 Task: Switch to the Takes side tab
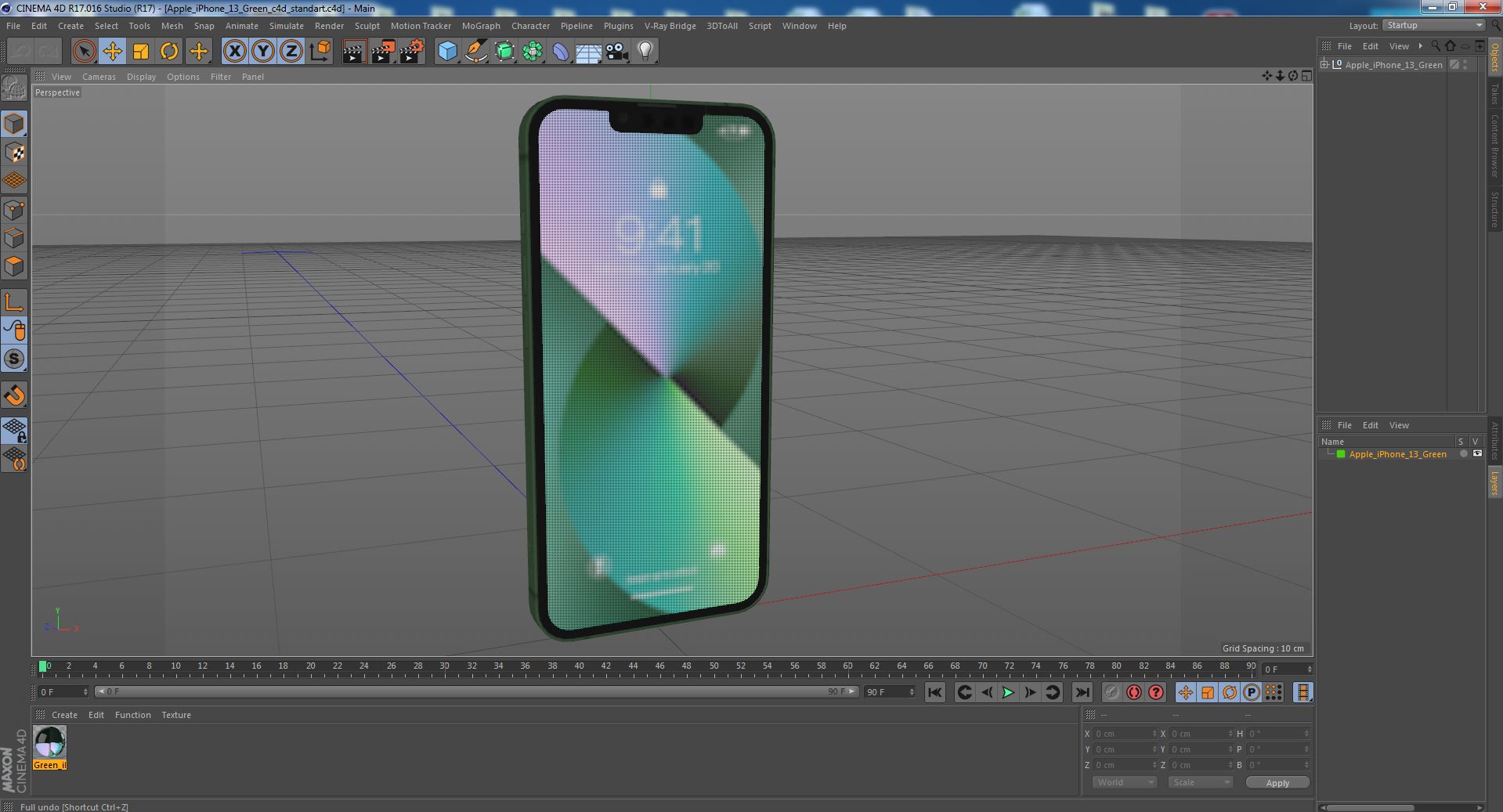[x=1494, y=93]
